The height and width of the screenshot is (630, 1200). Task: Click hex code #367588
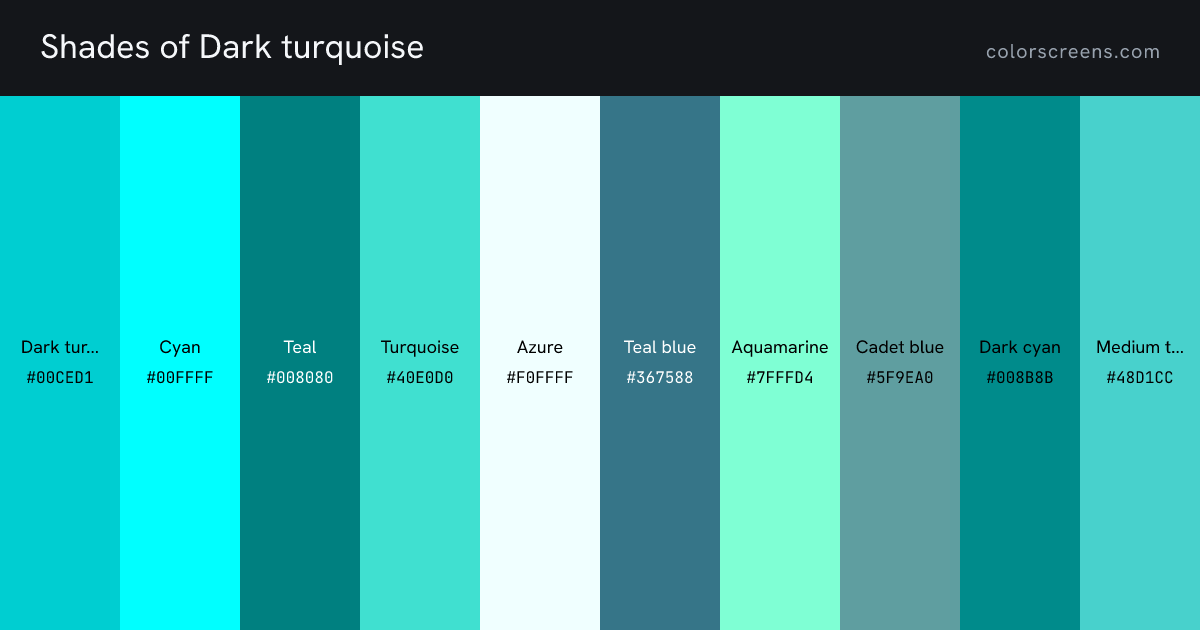pyautogui.click(x=660, y=378)
